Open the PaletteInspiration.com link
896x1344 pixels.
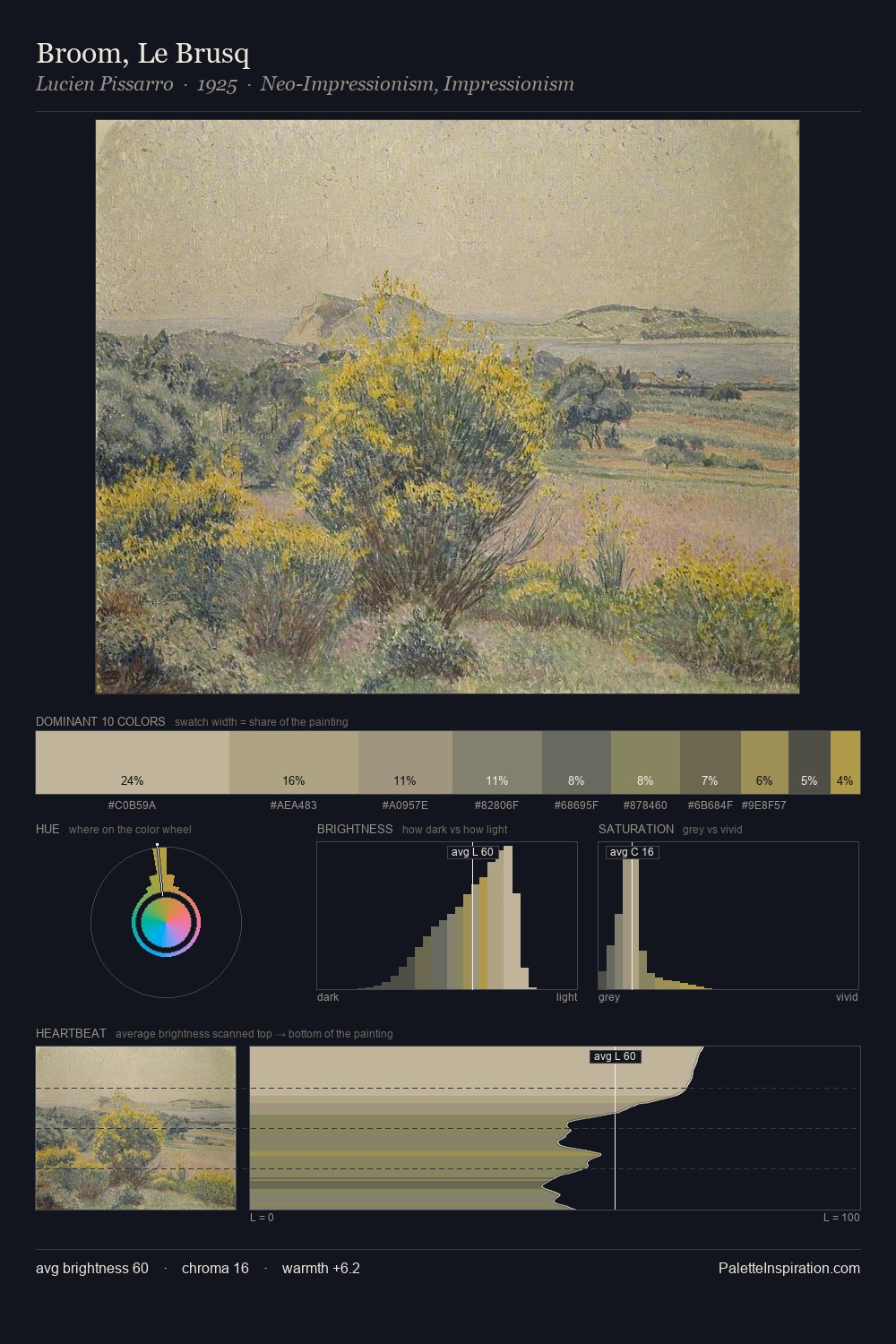789,1268
